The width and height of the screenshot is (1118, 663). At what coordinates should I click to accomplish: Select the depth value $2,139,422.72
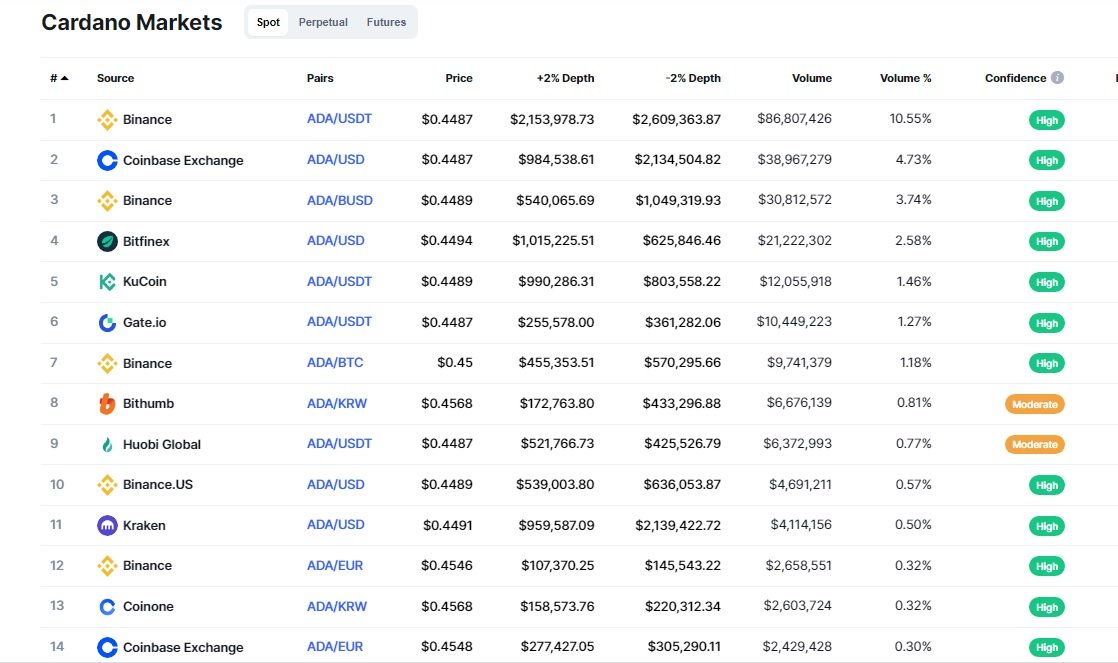click(678, 525)
